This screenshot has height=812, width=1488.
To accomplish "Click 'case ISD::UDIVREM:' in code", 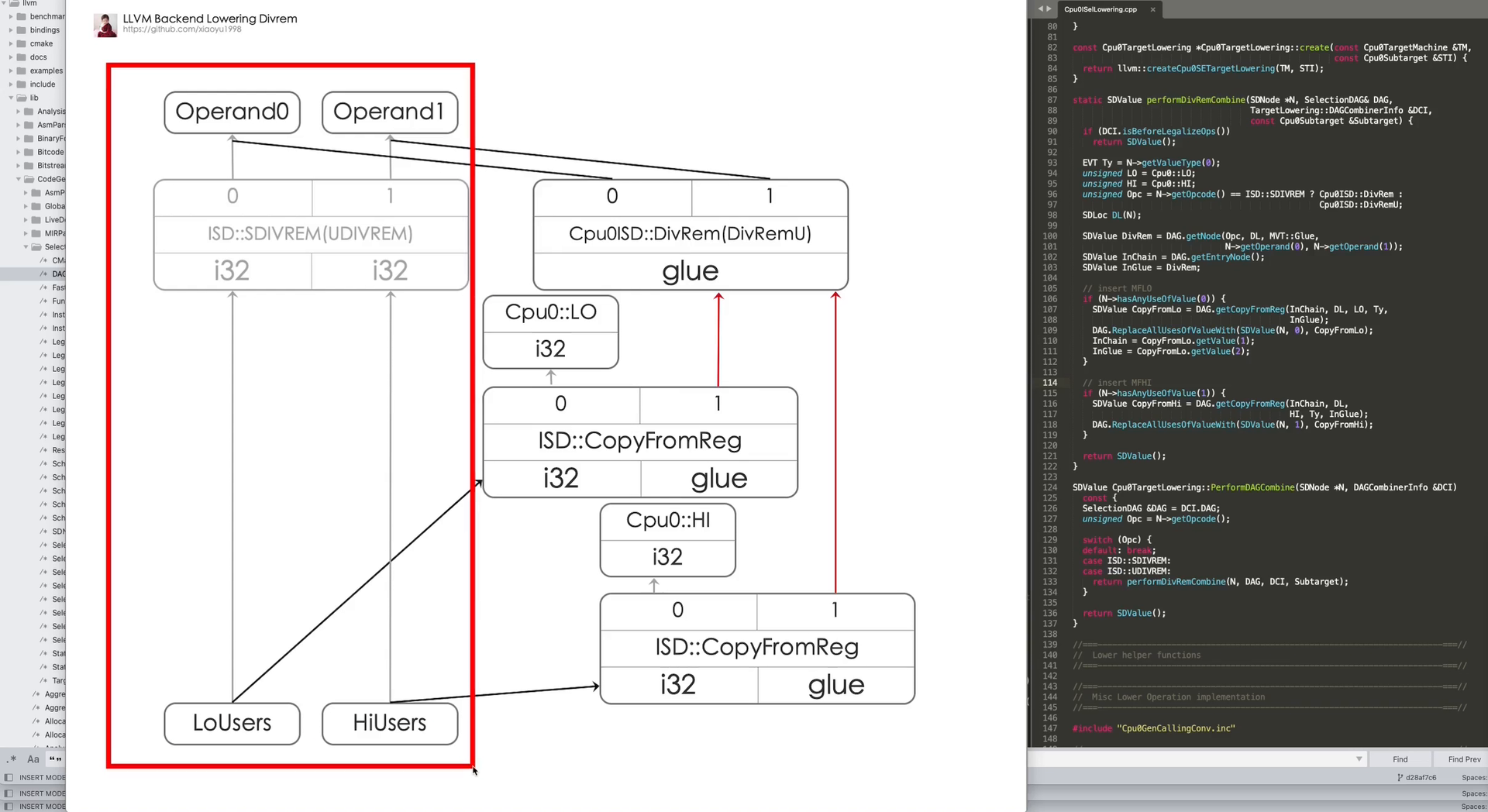I will [1126, 571].
